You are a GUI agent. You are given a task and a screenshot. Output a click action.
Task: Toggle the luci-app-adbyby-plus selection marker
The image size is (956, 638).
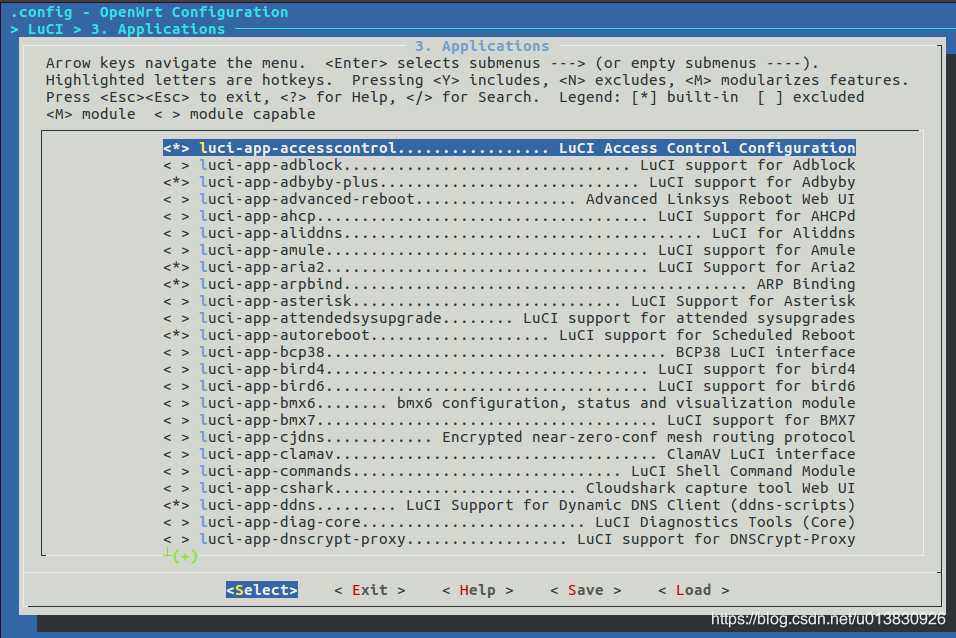pos(176,182)
